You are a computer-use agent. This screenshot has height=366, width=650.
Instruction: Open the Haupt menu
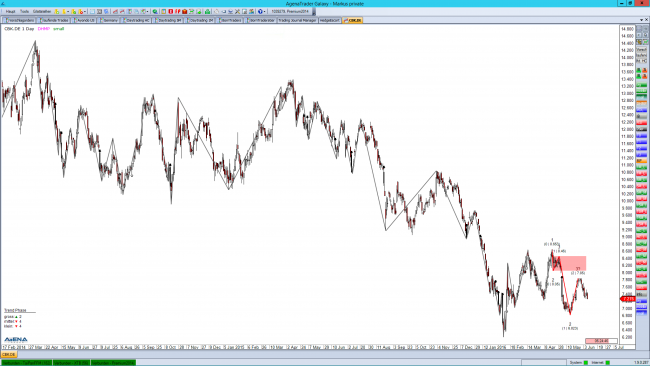pyautogui.click(x=10, y=11)
